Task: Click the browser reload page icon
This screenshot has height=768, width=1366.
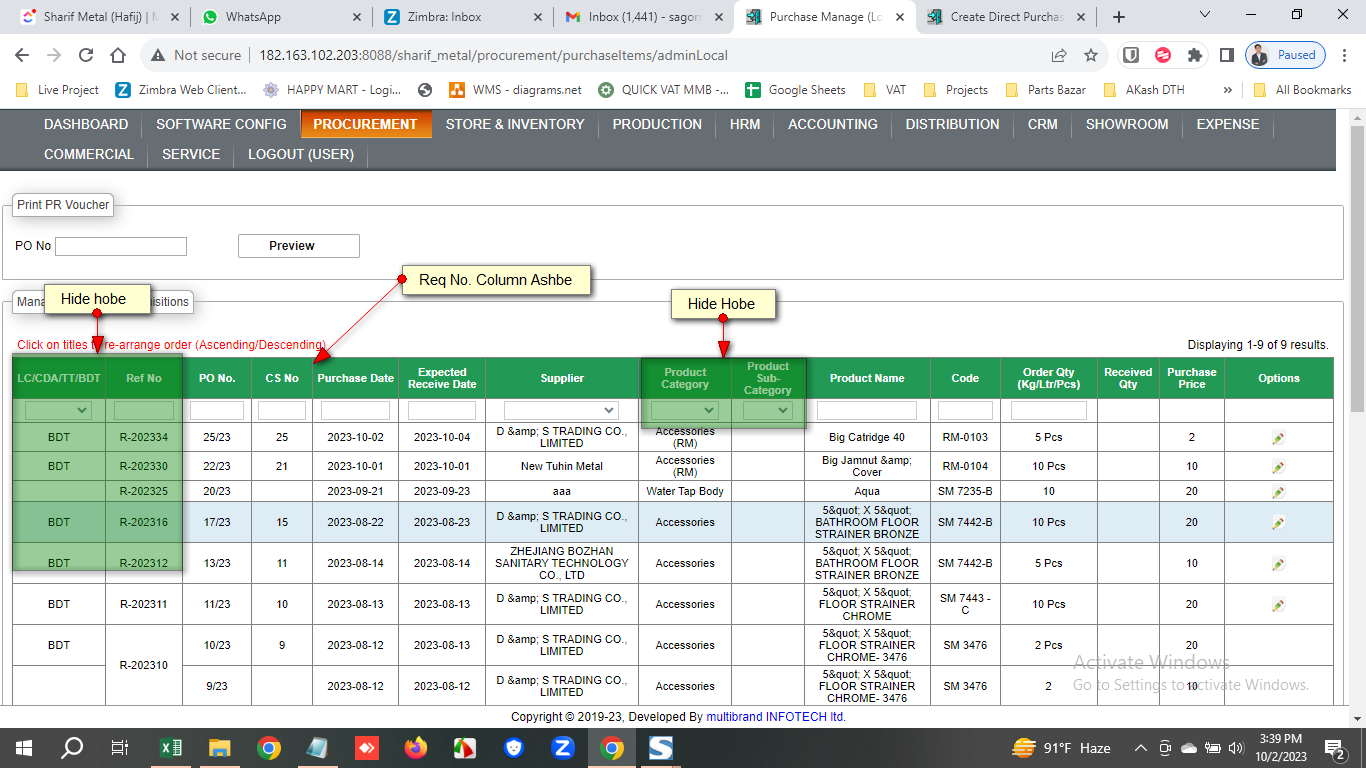Action: [86, 56]
